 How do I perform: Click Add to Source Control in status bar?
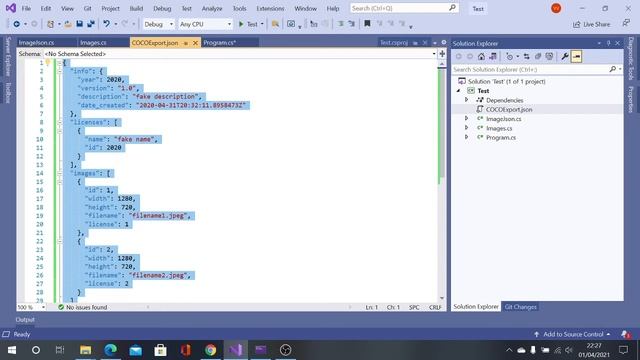(572, 334)
